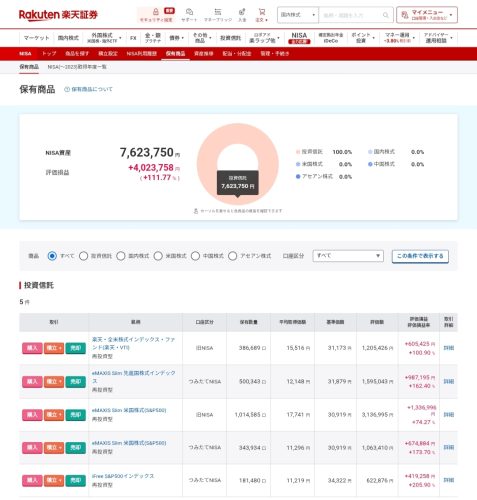Open 詳細 link for 楽天・VTI row
This screenshot has width=477, height=500.
[x=449, y=348]
